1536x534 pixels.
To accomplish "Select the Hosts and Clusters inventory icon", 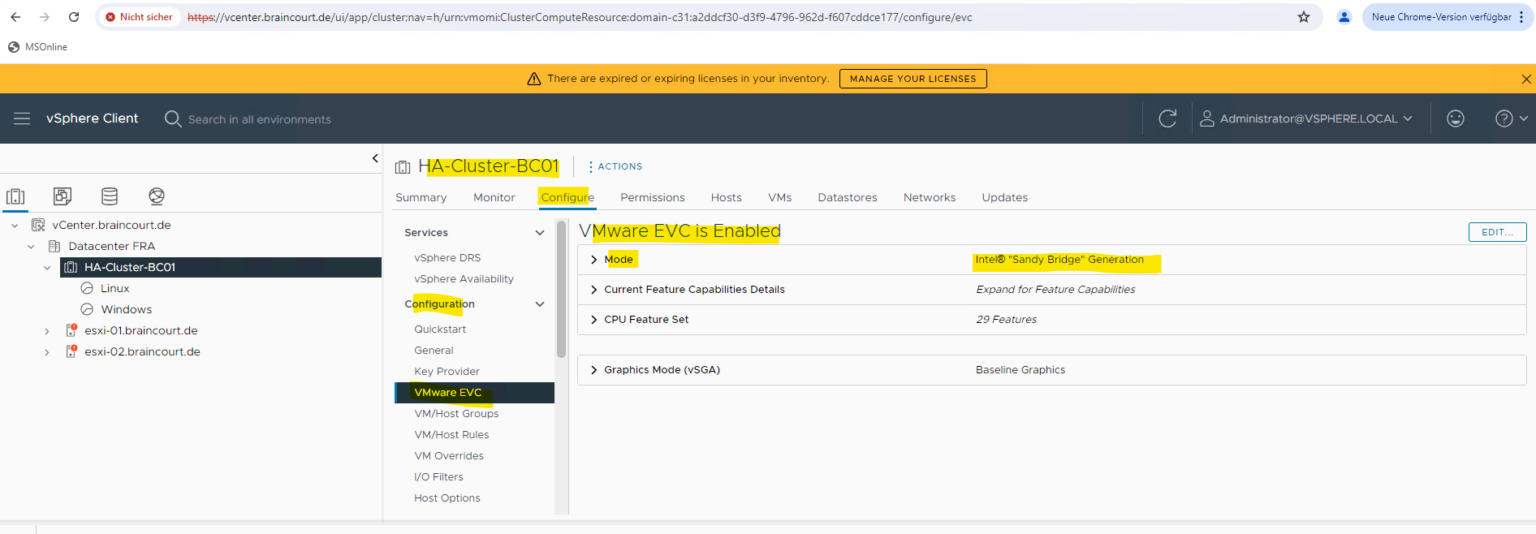I will tap(16, 196).
